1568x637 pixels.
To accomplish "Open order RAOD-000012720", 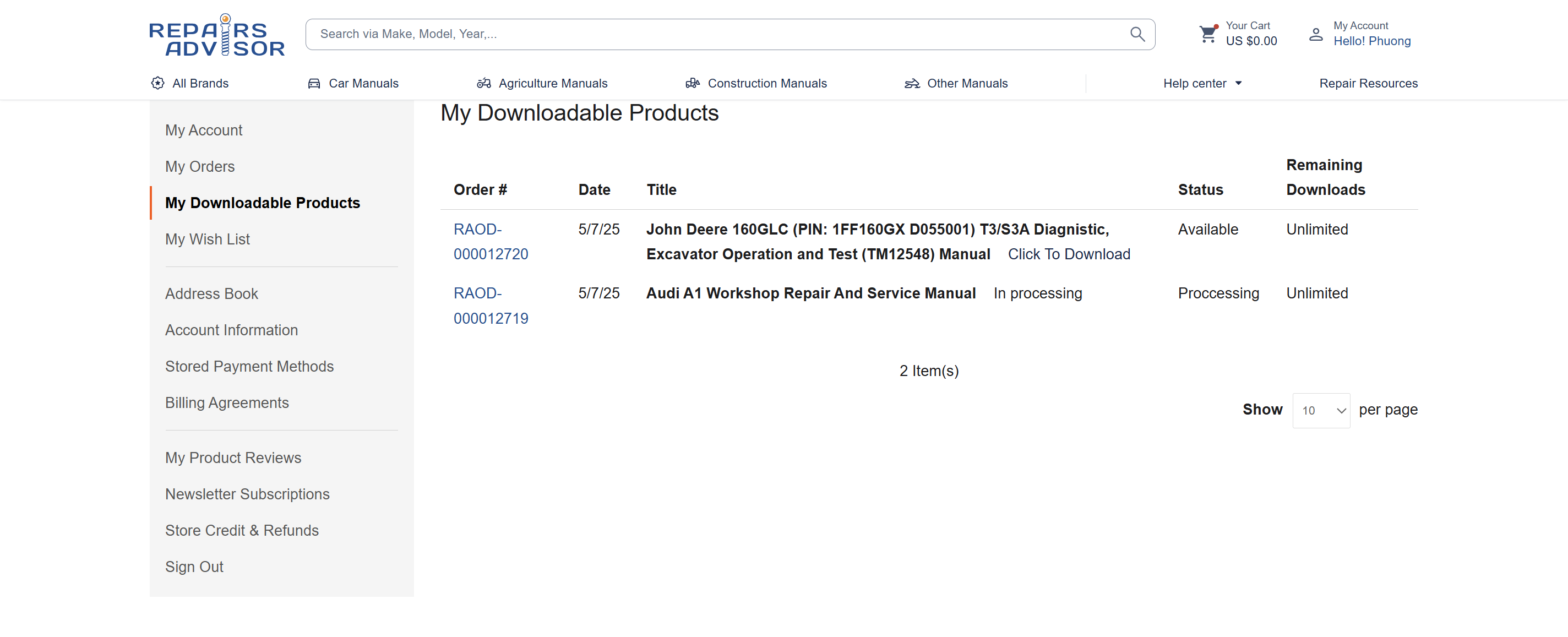I will [491, 242].
